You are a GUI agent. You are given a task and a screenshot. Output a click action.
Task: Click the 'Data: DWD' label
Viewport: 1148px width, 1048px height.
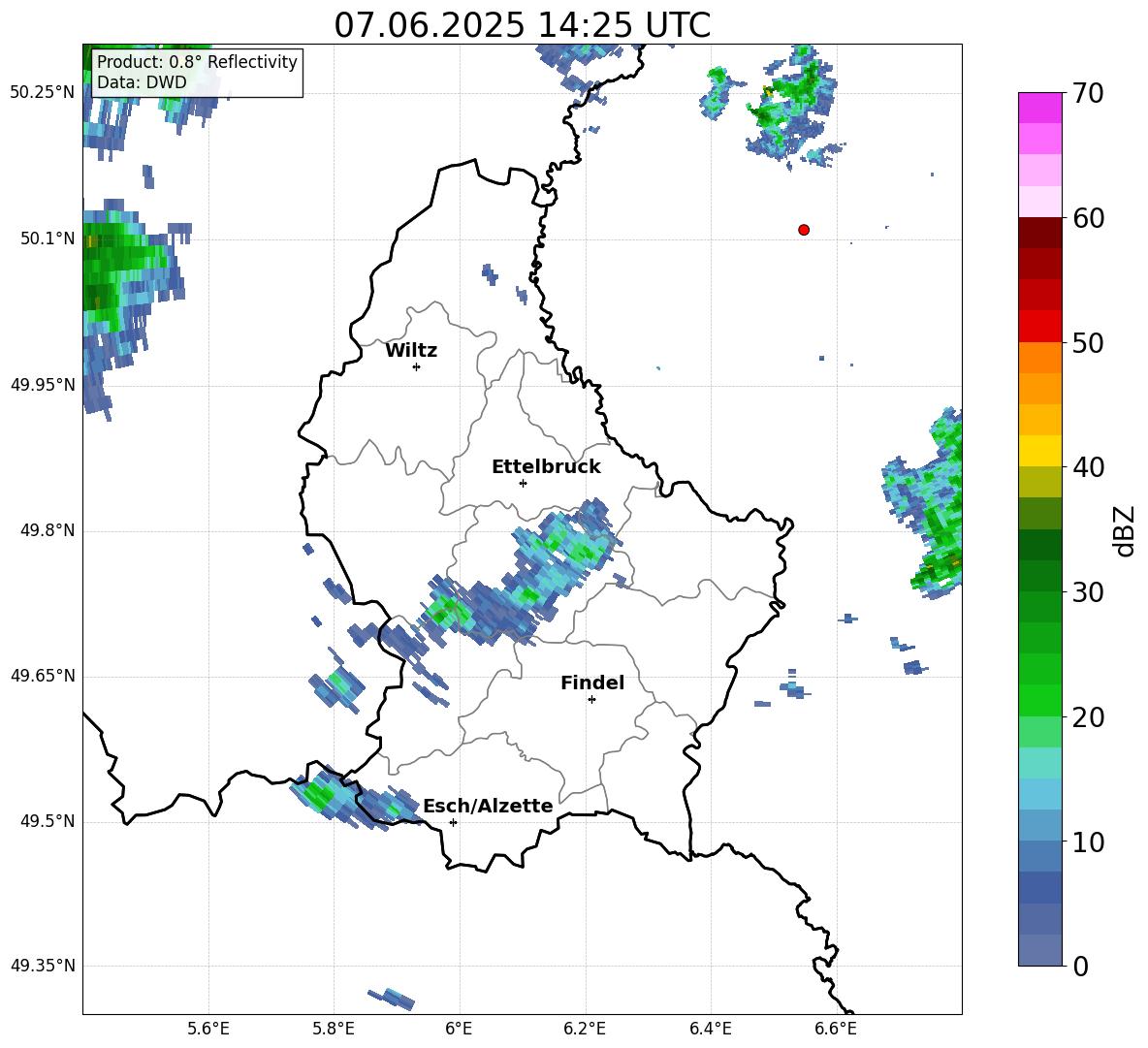click(142, 82)
